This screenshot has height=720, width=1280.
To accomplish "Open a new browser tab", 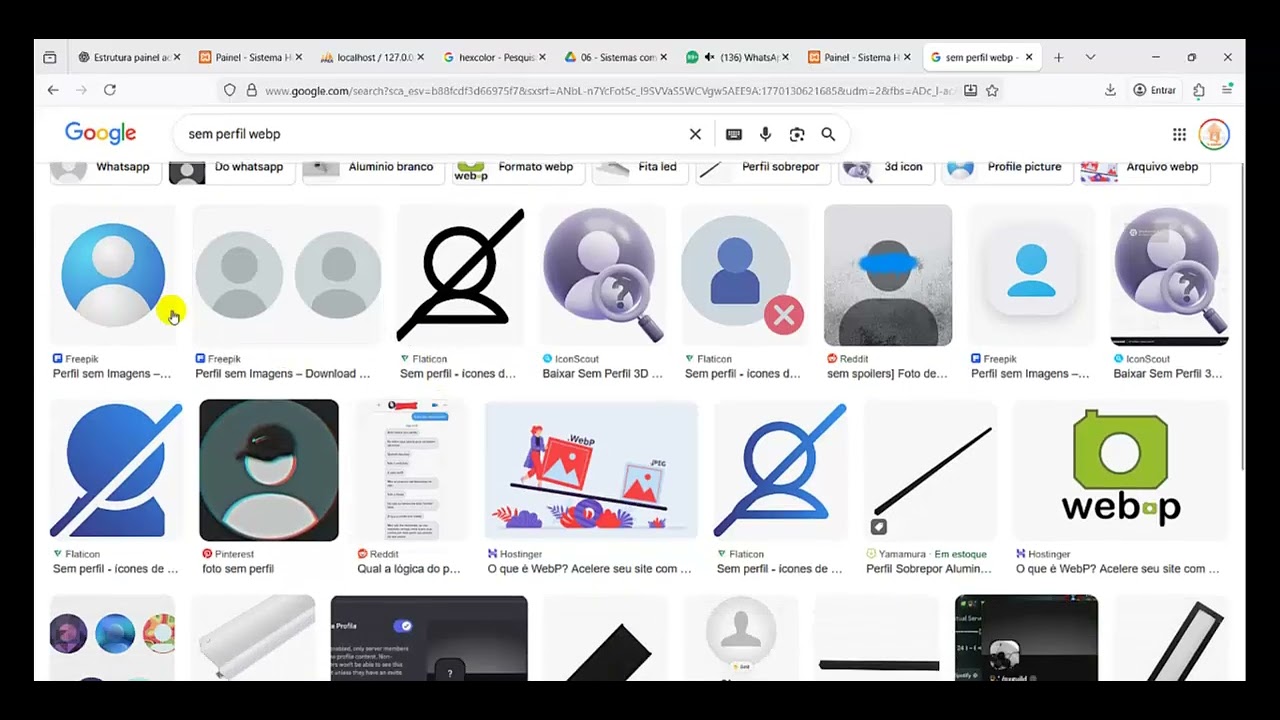I will point(1058,57).
